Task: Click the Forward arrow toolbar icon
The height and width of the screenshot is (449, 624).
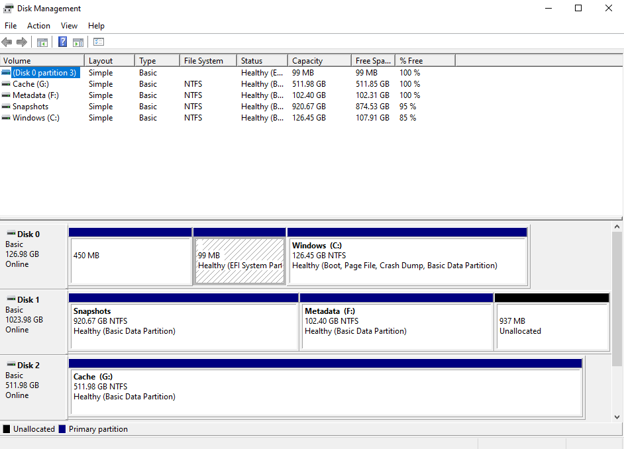Action: pos(22,42)
